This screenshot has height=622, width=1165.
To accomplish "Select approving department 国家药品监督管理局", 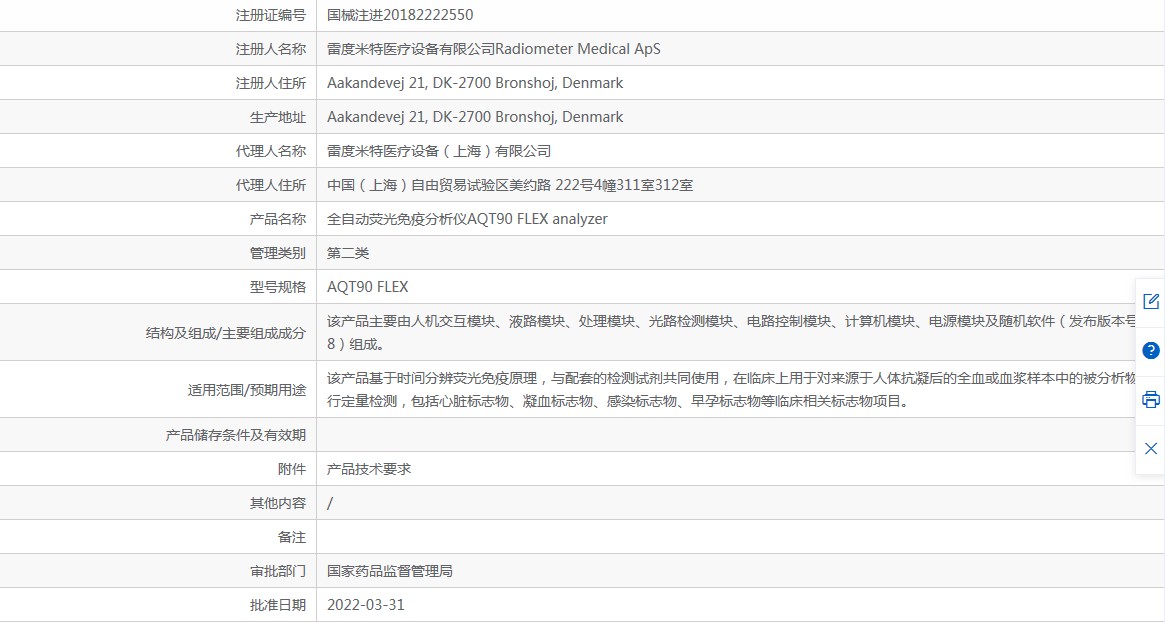I will (x=389, y=571).
